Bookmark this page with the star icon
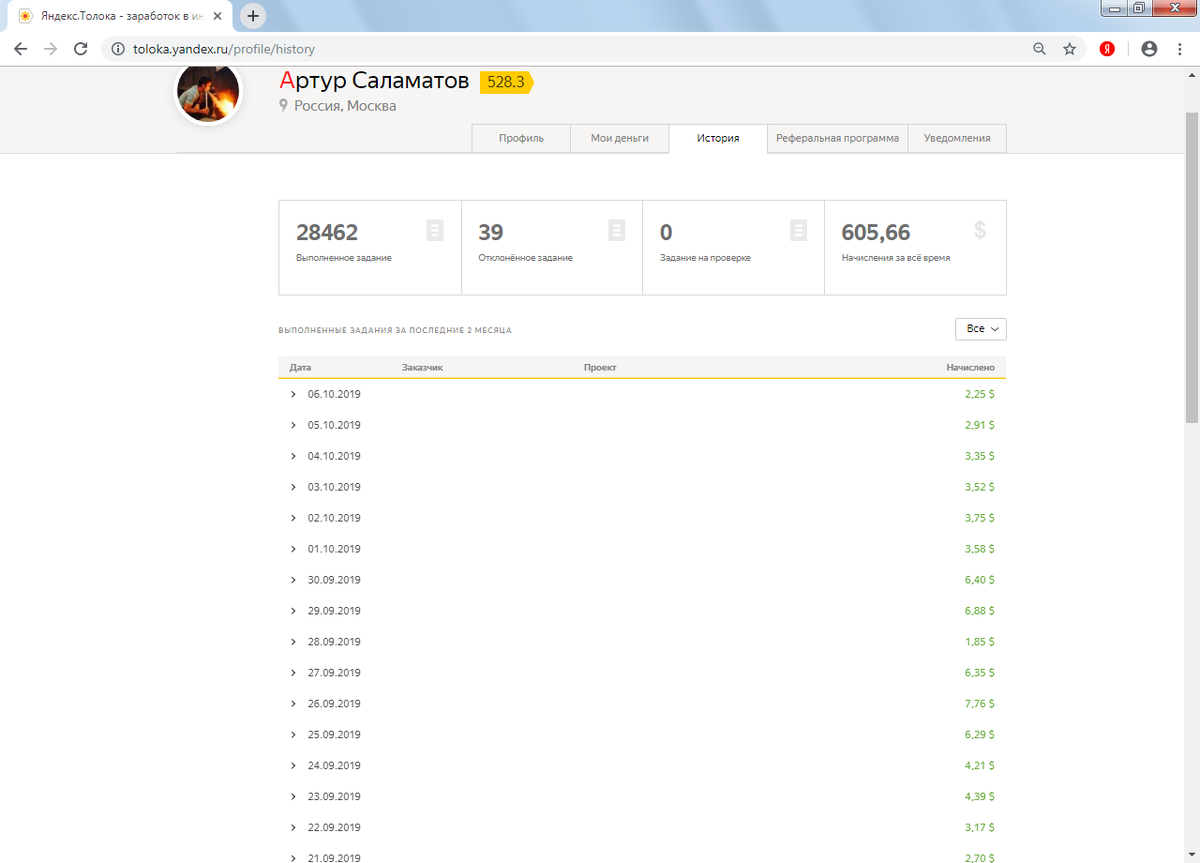Image resolution: width=1200 pixels, height=863 pixels. click(x=1069, y=48)
